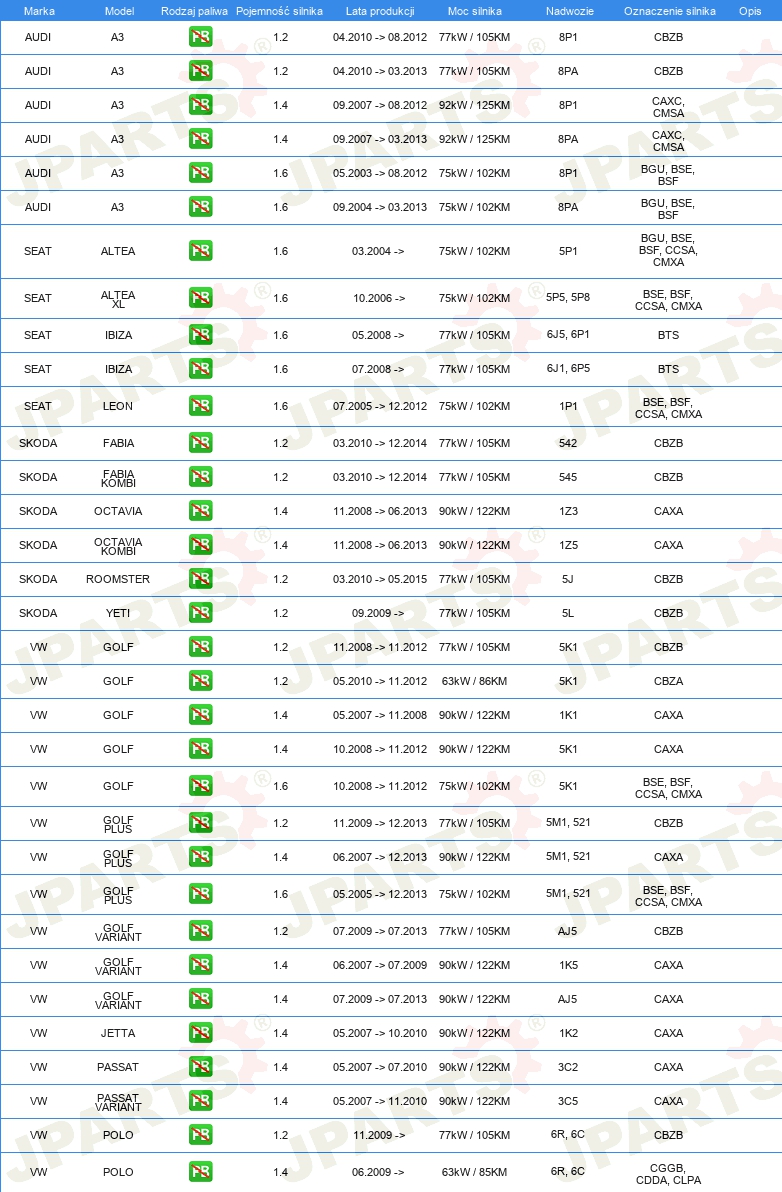Click the Model column header

119,11
